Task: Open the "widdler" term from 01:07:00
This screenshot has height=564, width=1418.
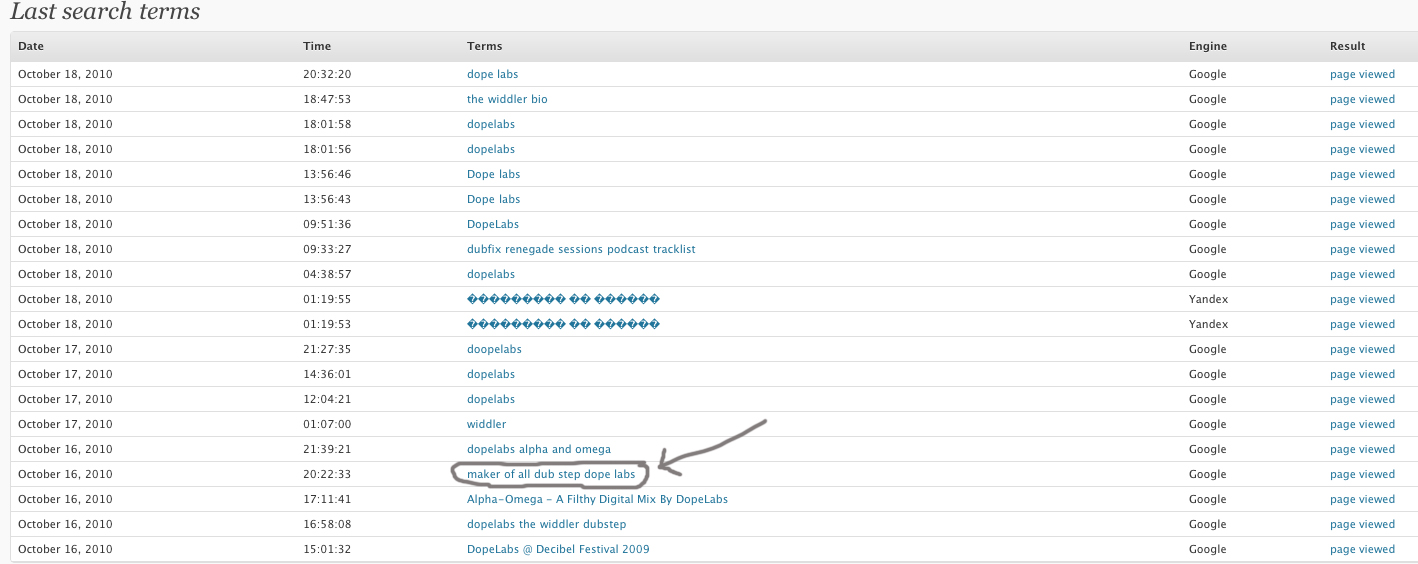Action: [486, 424]
